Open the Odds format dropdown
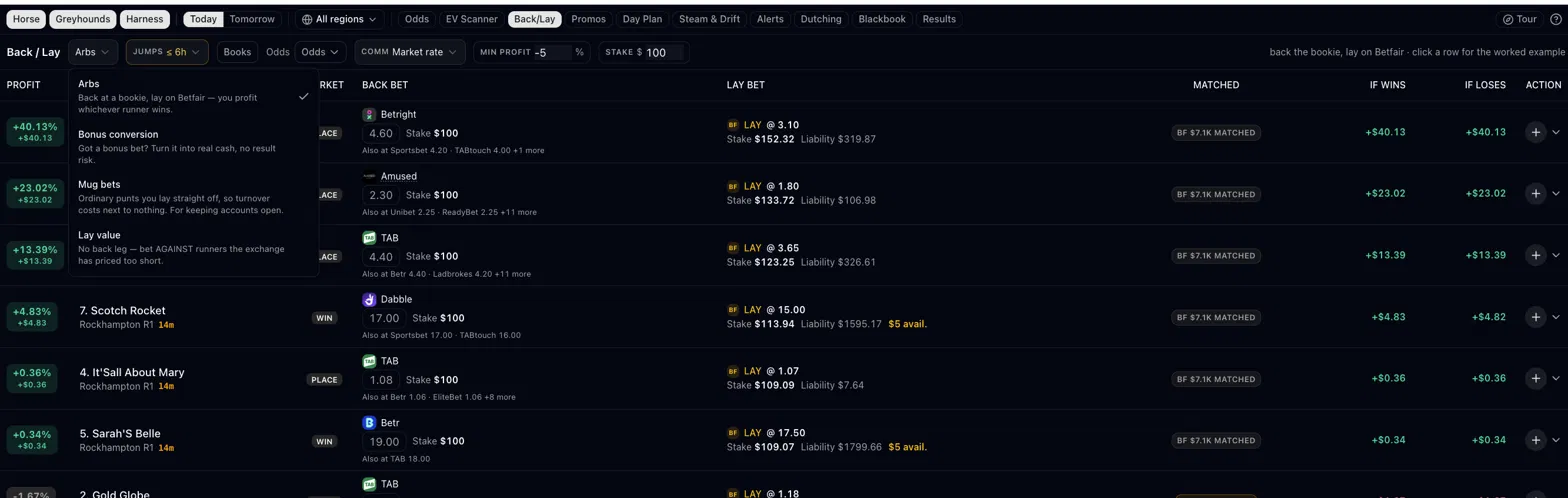The height and width of the screenshot is (498, 1568). (320, 52)
